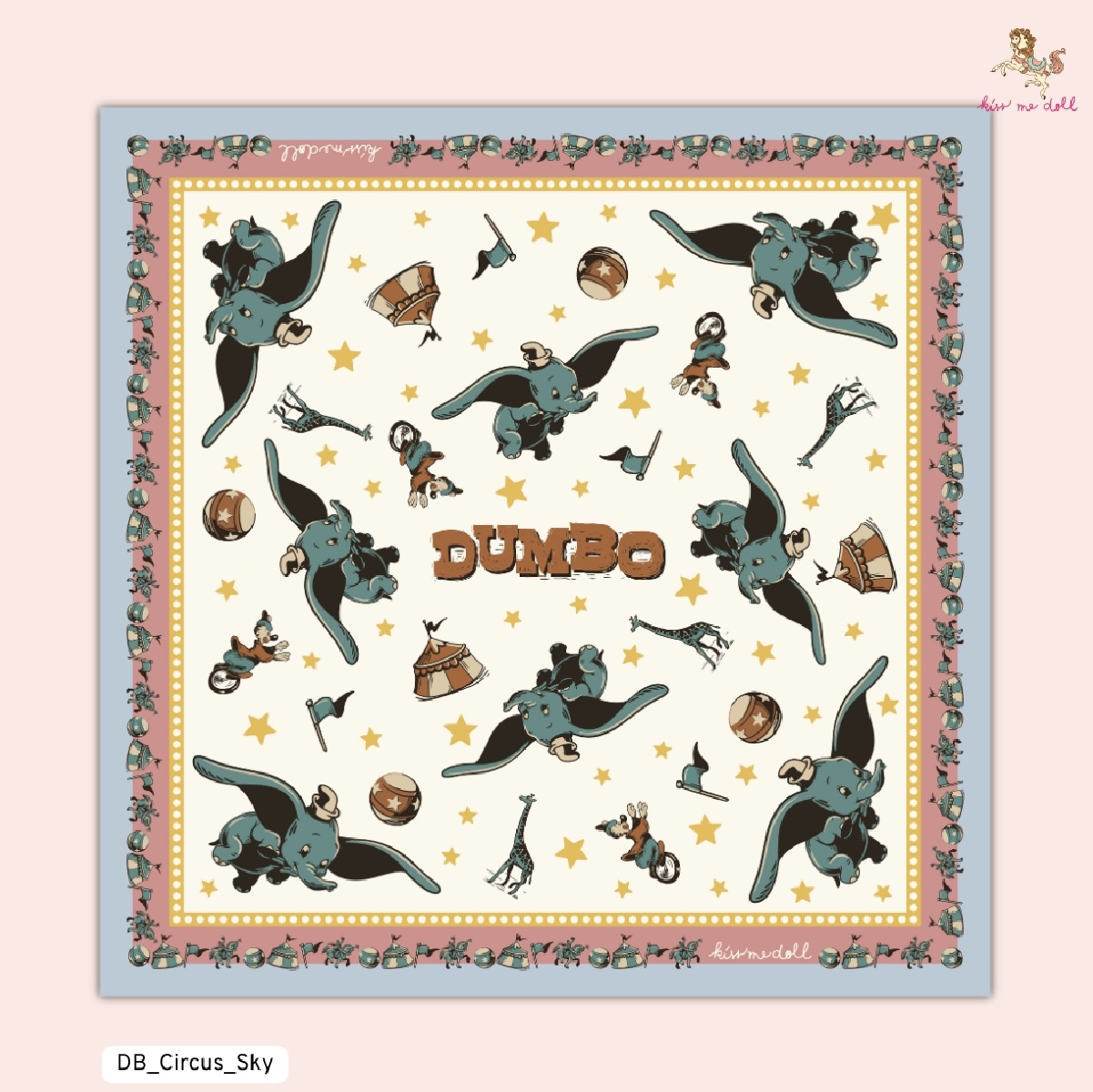The height and width of the screenshot is (1092, 1093).
Task: Click the top-right flying Dumbo illustration
Action: tap(774, 273)
